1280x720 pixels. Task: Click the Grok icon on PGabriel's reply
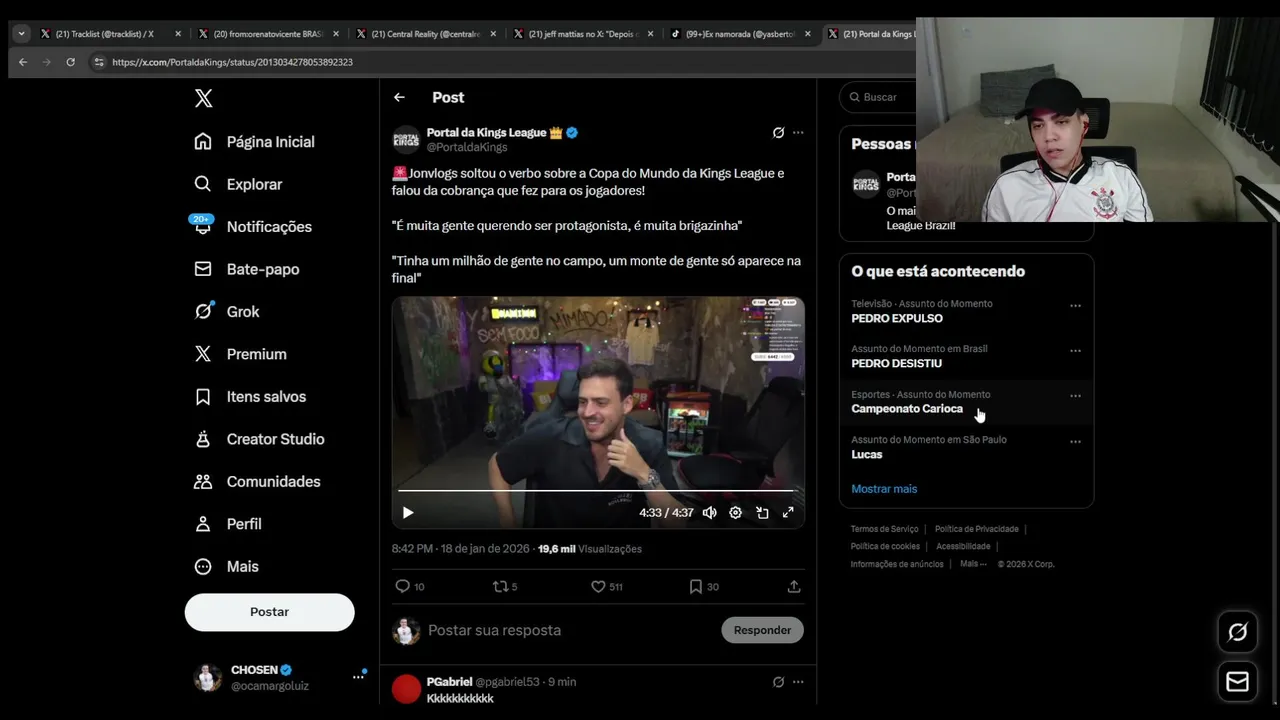778,682
